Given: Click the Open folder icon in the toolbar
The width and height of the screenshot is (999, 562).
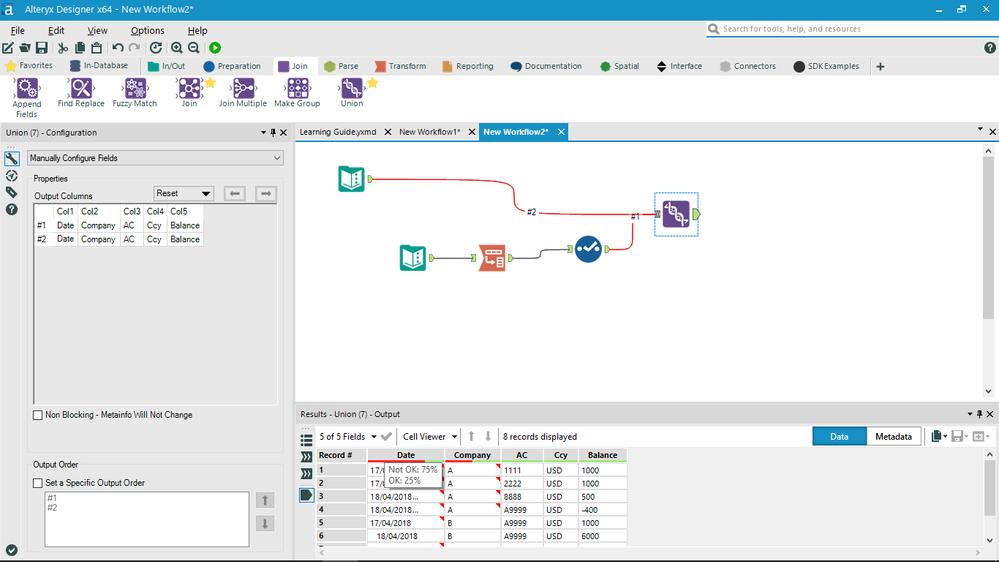Looking at the screenshot, I should click(x=24, y=48).
